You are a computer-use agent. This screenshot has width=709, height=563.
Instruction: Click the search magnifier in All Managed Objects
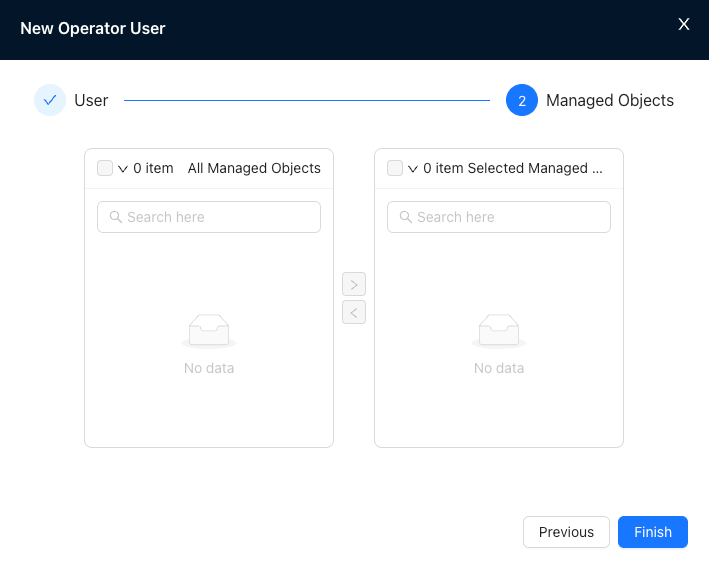tap(116, 217)
